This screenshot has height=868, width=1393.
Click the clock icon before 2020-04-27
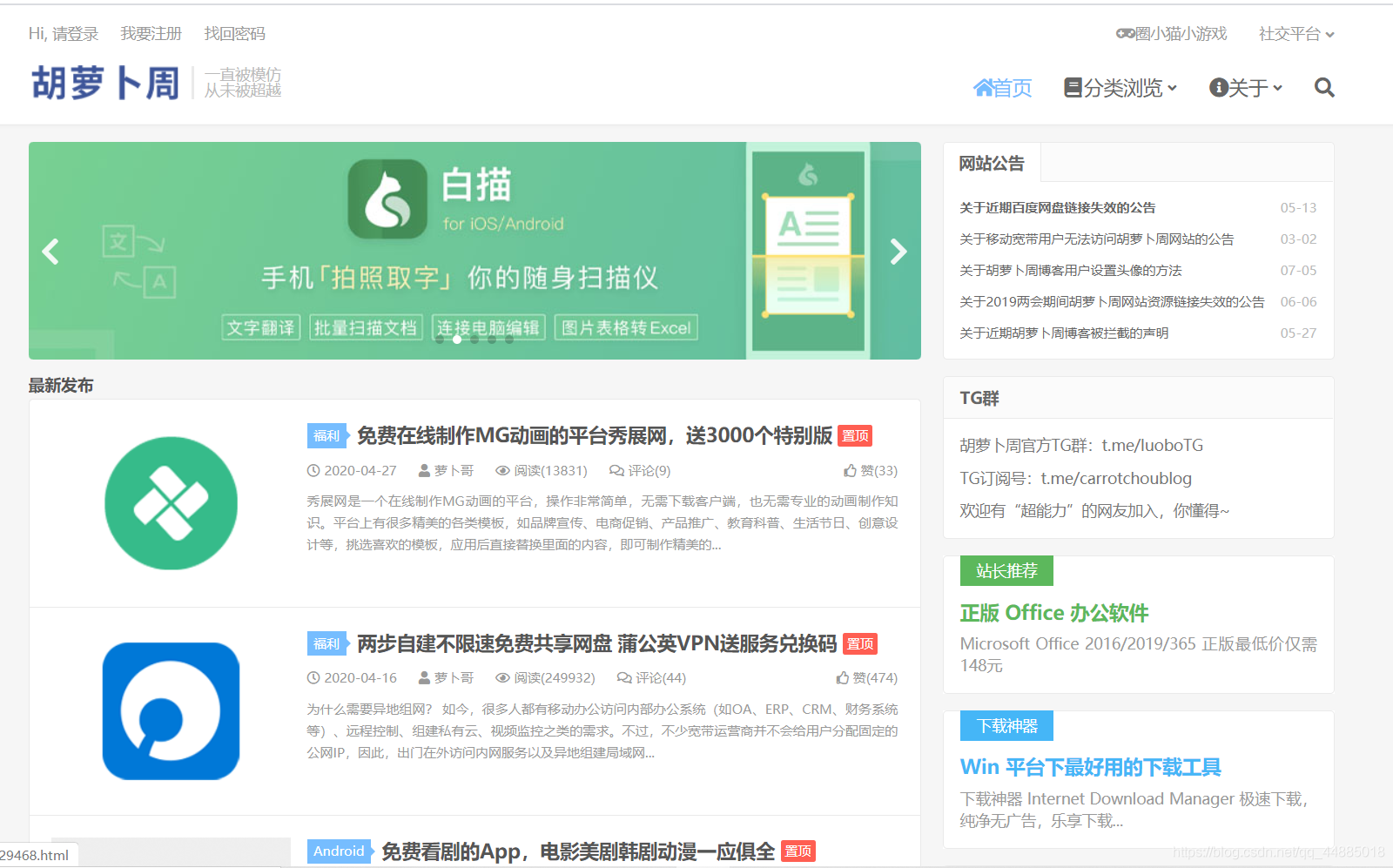[x=313, y=470]
